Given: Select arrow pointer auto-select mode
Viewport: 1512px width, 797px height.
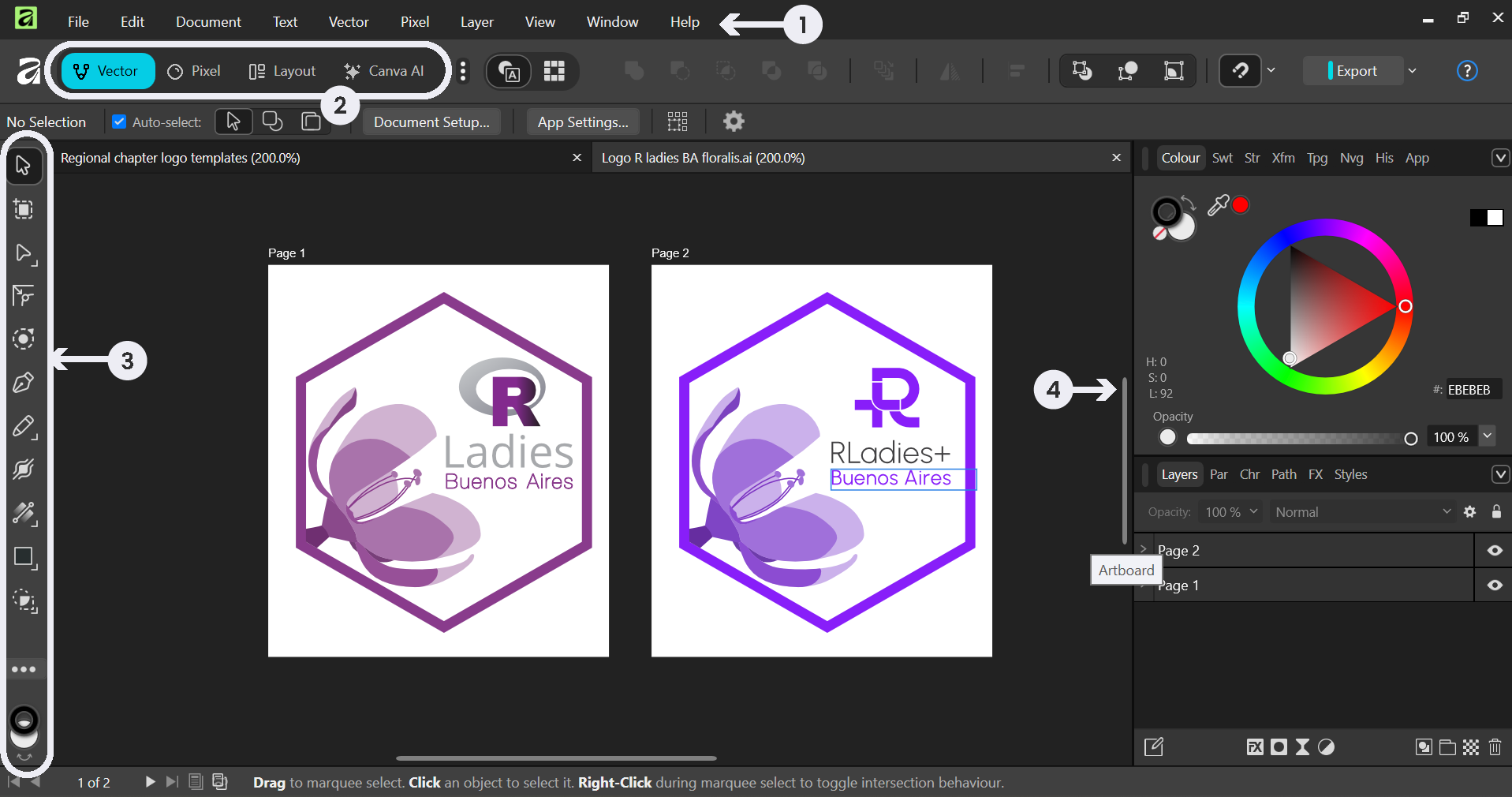Looking at the screenshot, I should tap(233, 122).
